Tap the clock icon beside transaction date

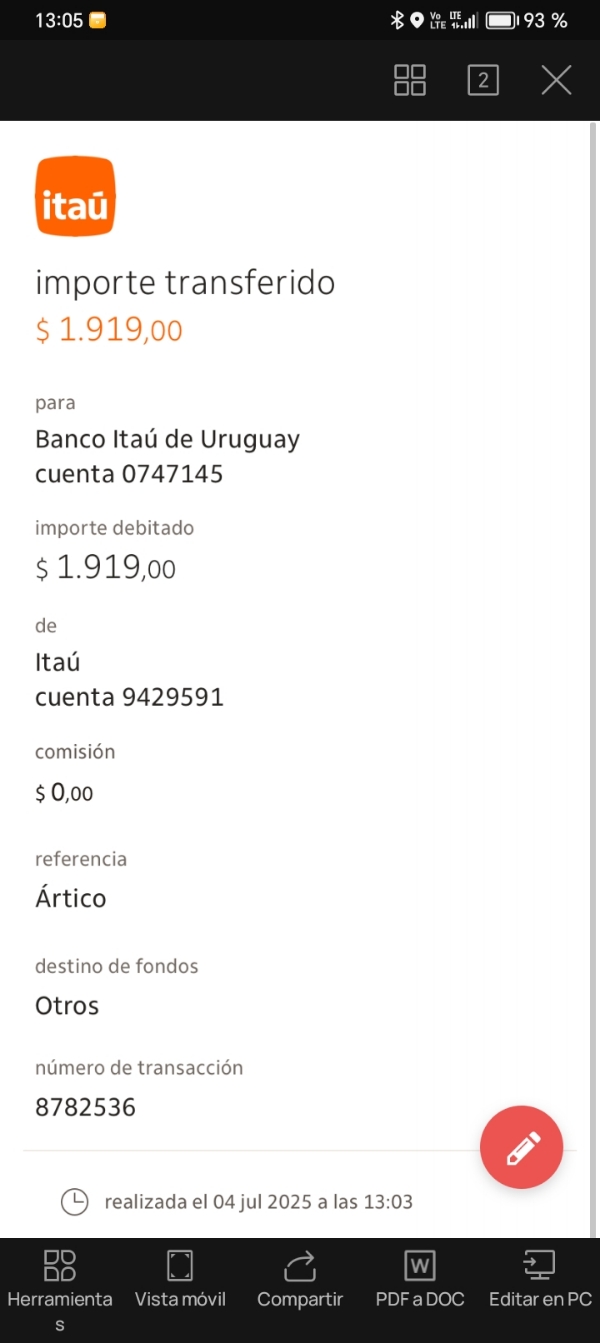(75, 1201)
